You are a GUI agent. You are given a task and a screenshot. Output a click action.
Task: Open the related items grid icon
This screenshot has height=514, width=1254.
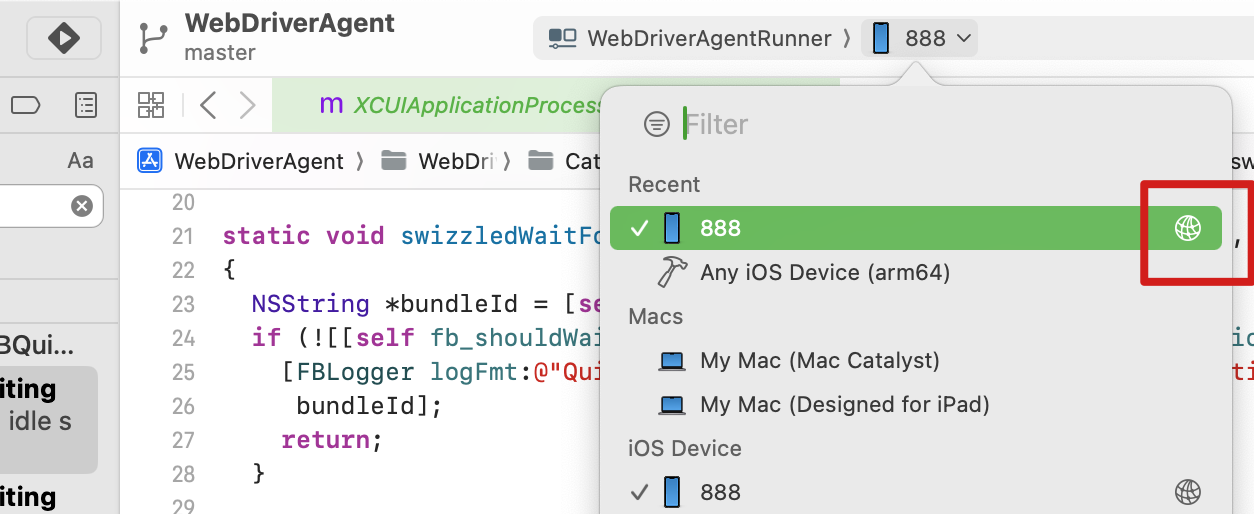point(151,105)
